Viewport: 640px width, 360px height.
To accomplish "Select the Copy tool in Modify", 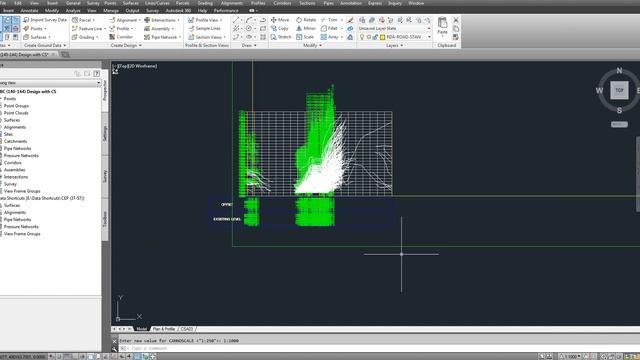I will click(x=280, y=29).
